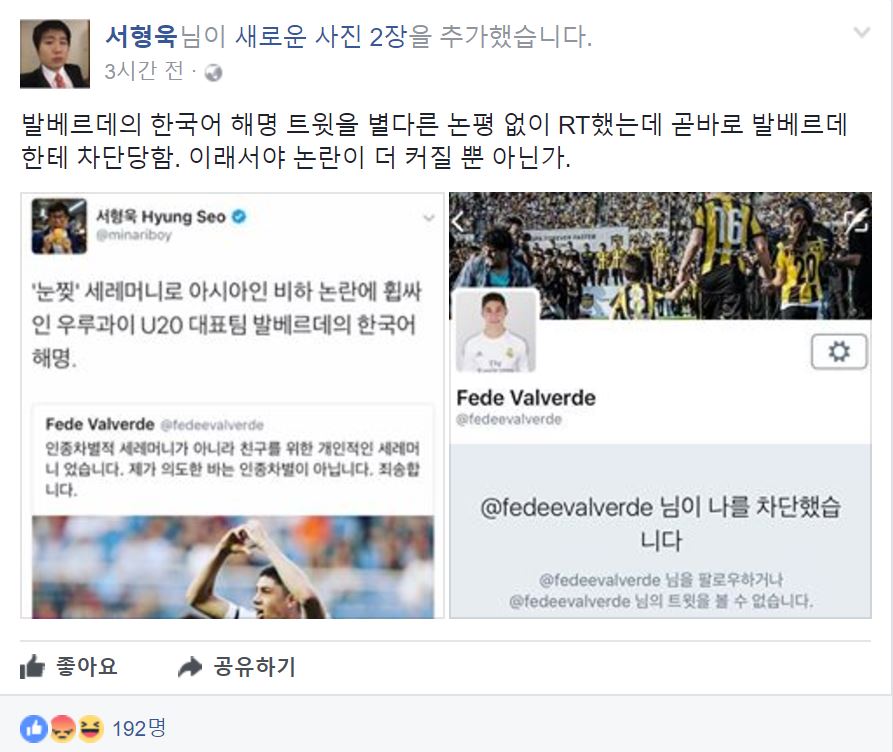Click back arrow in profile screenshot
This screenshot has width=893, height=752.
458,222
